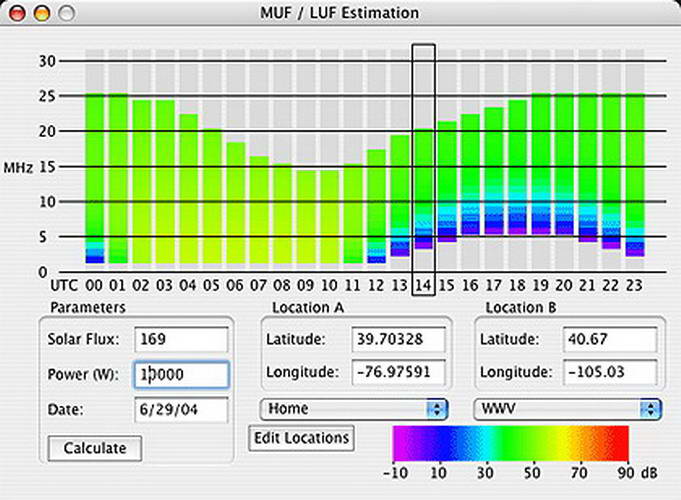Click the Solar Flux input field
Viewport: 681px width, 500px height.
point(181,339)
